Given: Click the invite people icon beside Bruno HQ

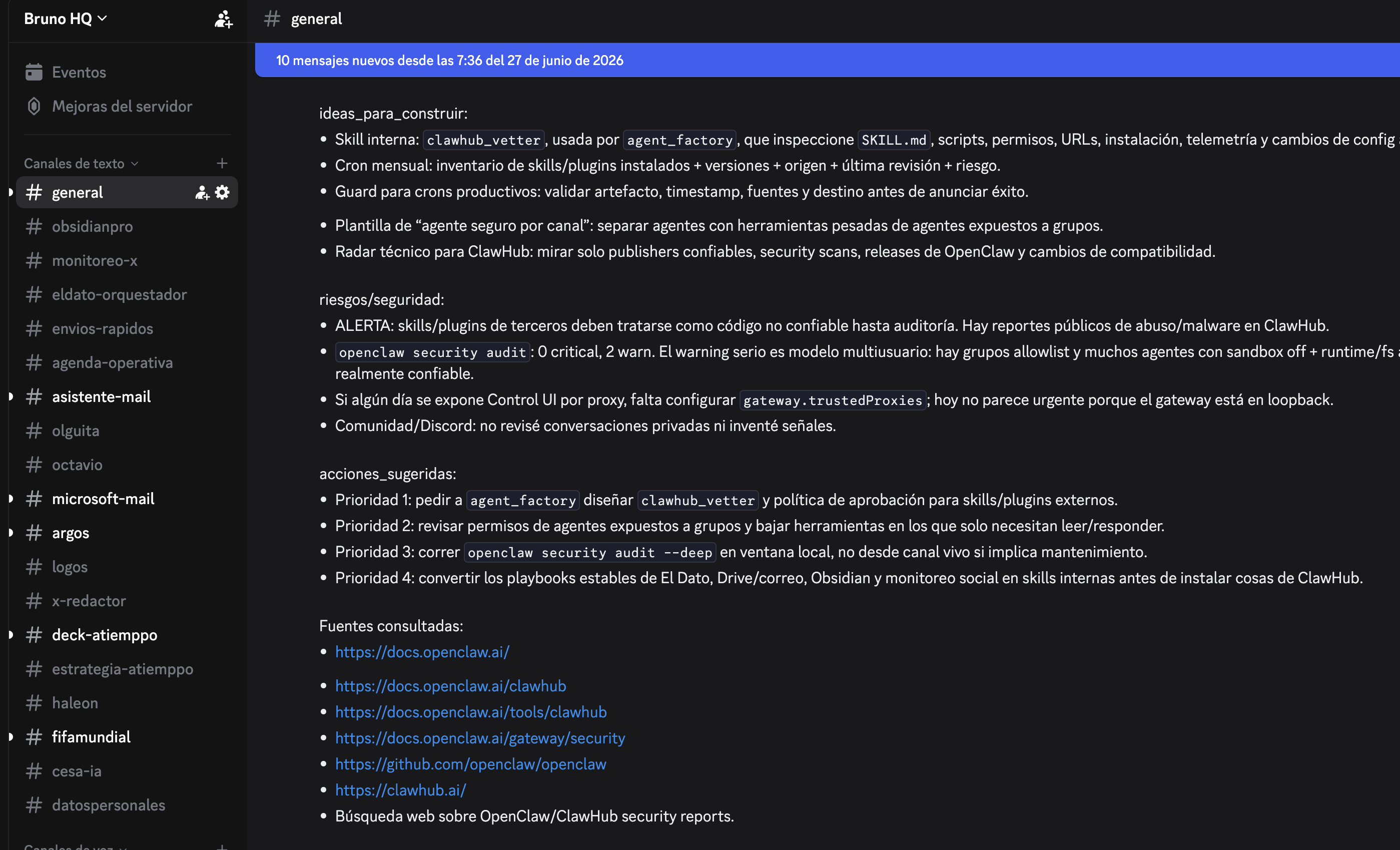Looking at the screenshot, I should coord(223,19).
